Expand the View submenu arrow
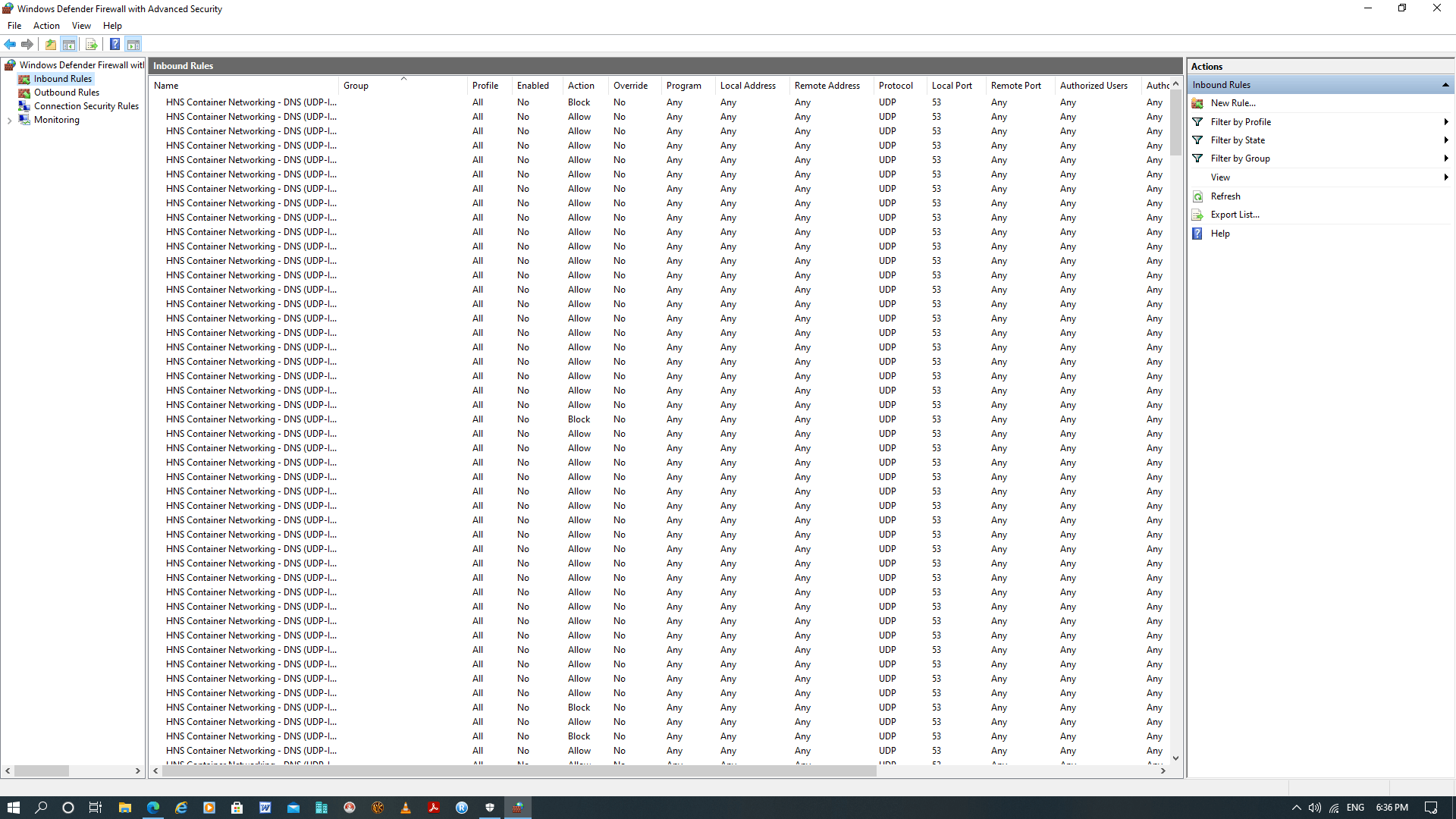The image size is (1456, 819). point(1446,177)
